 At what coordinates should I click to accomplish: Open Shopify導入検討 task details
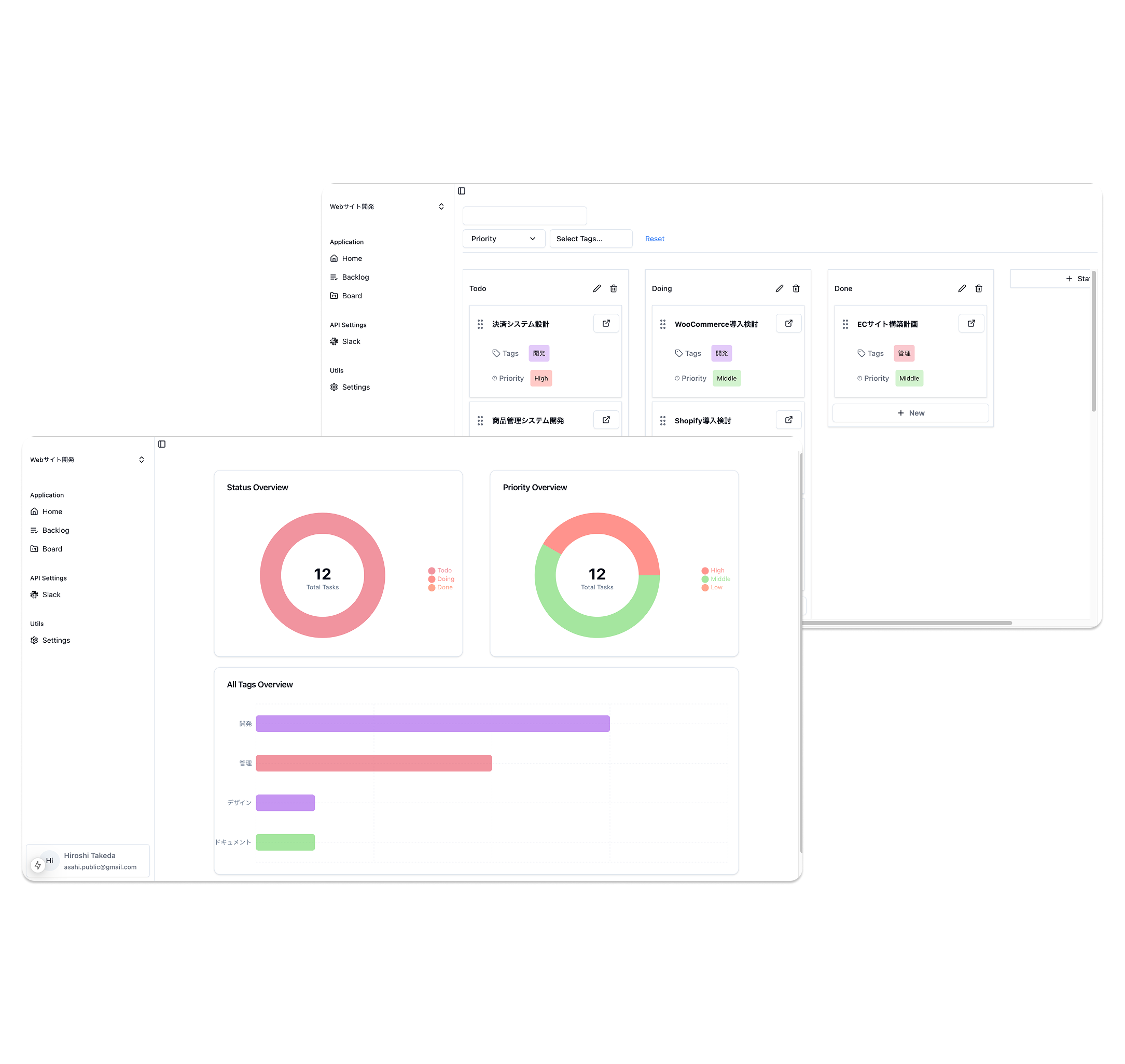pyautogui.click(x=788, y=420)
